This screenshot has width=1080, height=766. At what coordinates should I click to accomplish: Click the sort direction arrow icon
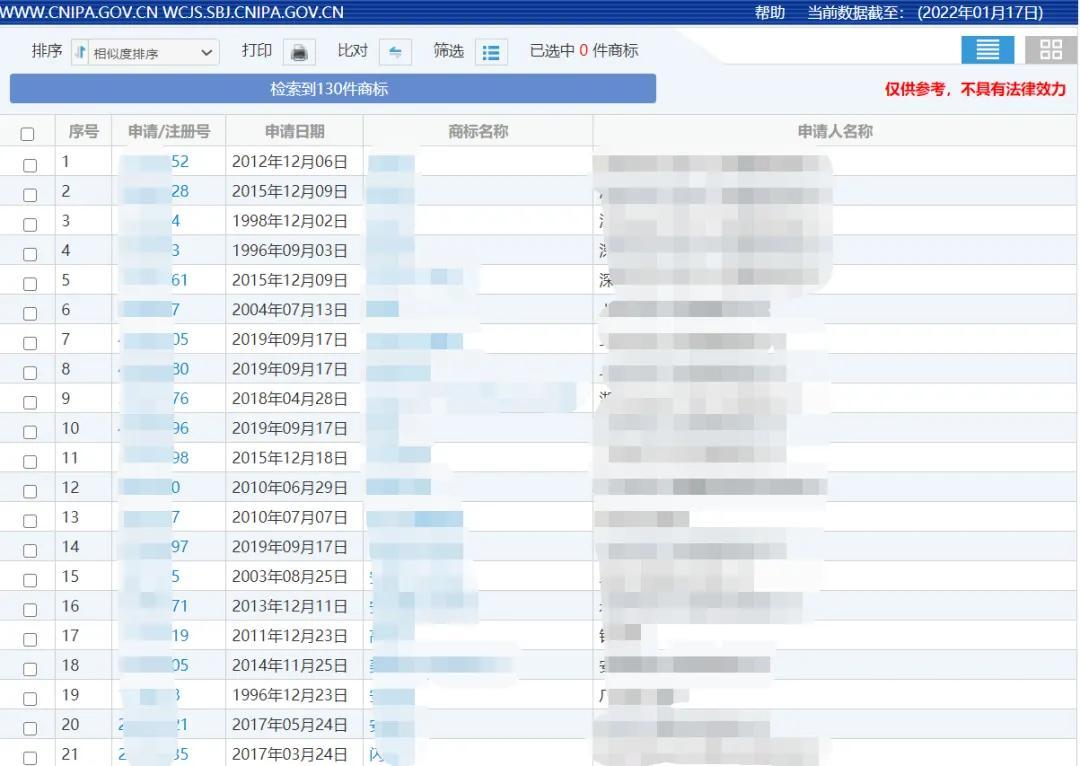pyautogui.click(x=80, y=52)
